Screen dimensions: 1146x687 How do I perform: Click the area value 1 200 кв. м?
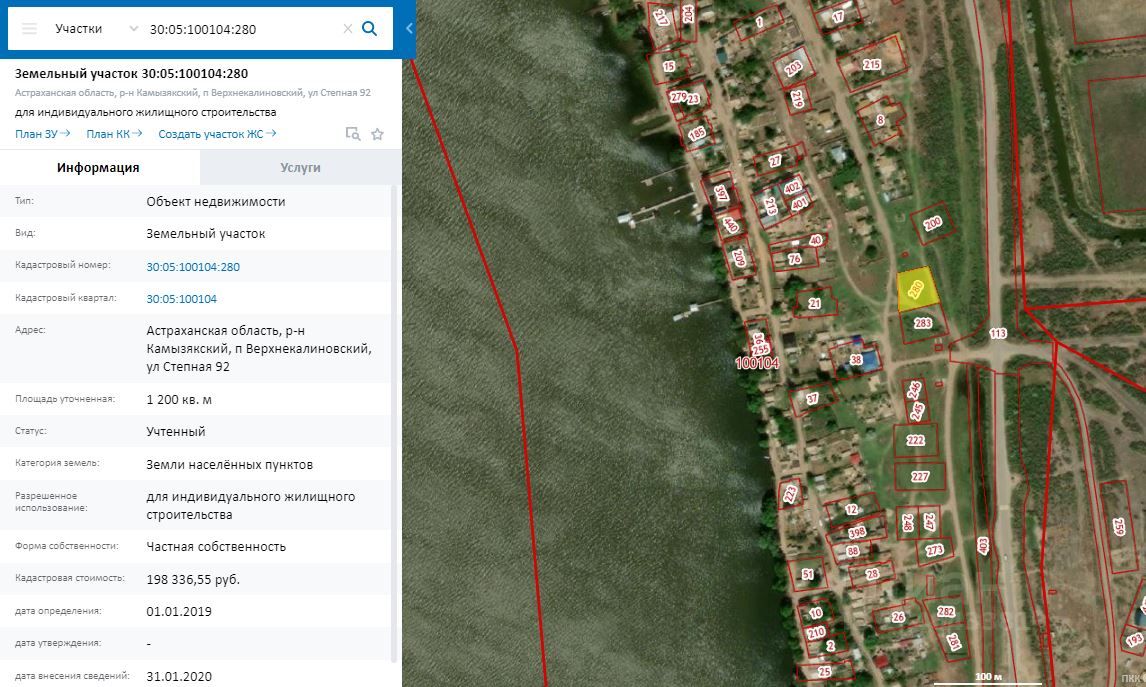tap(179, 400)
